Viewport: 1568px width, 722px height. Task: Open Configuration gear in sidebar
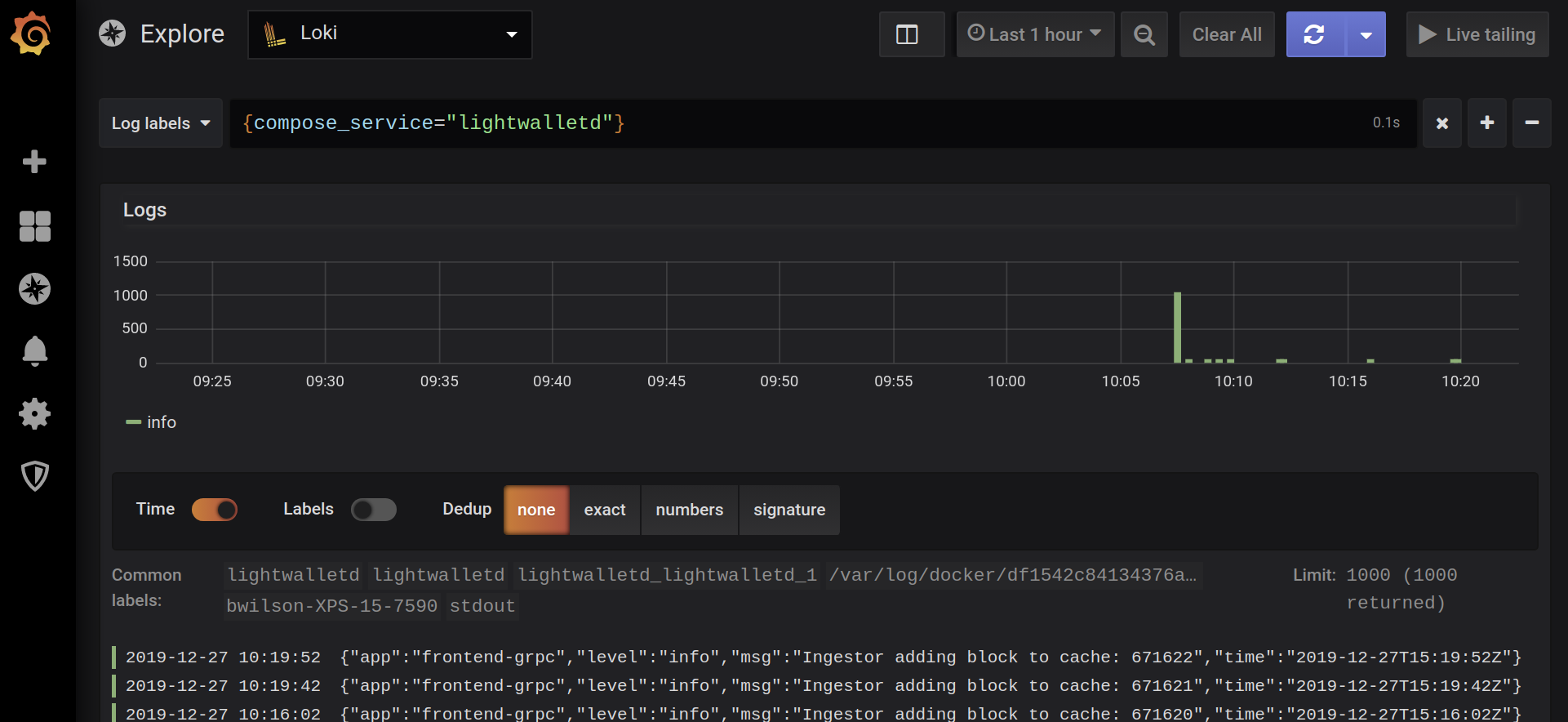pyautogui.click(x=34, y=413)
